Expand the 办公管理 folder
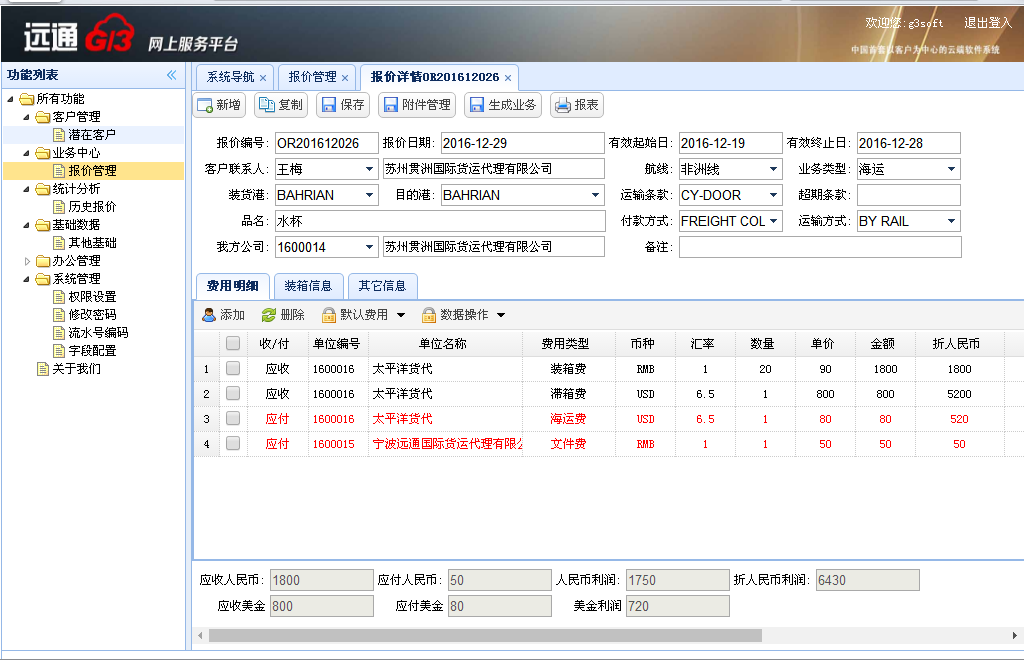This screenshot has width=1024, height=660. click(27, 261)
